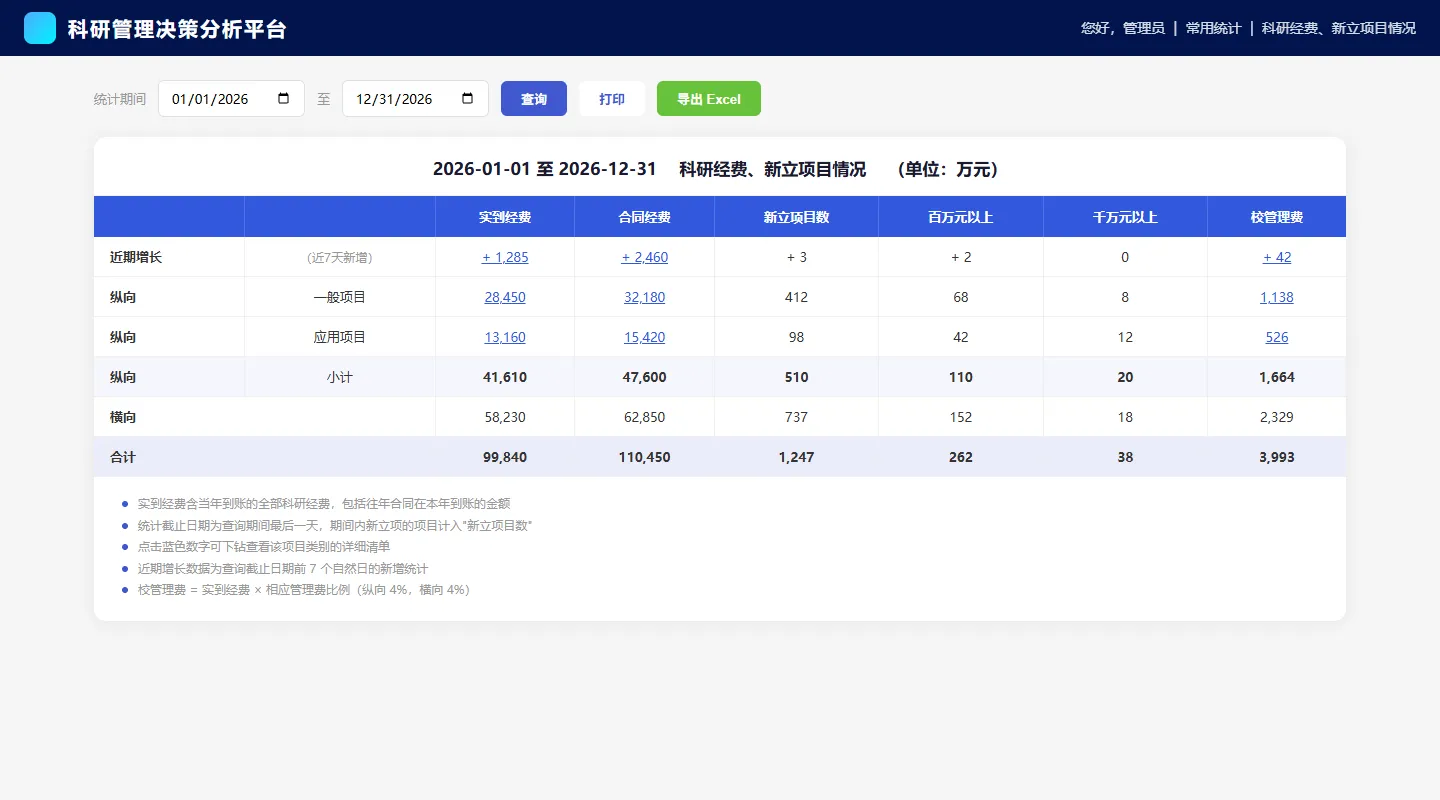The height and width of the screenshot is (800, 1440).
Task: Click the 查询 button
Action: [534, 99]
